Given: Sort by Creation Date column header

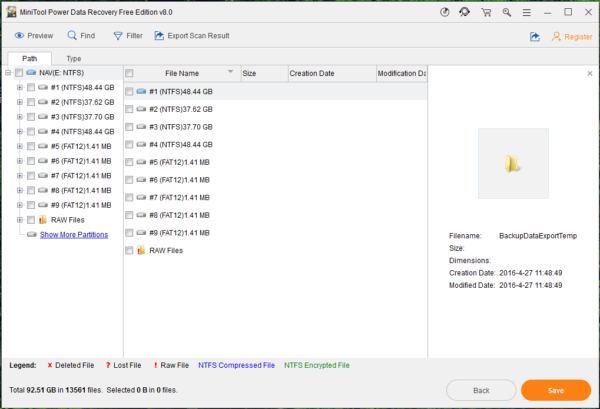Looking at the screenshot, I should pos(332,73).
